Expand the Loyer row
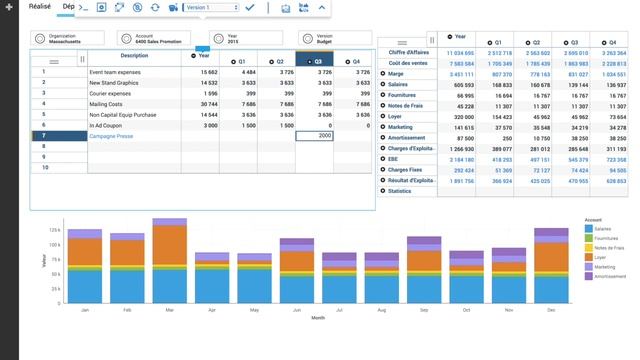The image size is (640, 360). coord(383,116)
